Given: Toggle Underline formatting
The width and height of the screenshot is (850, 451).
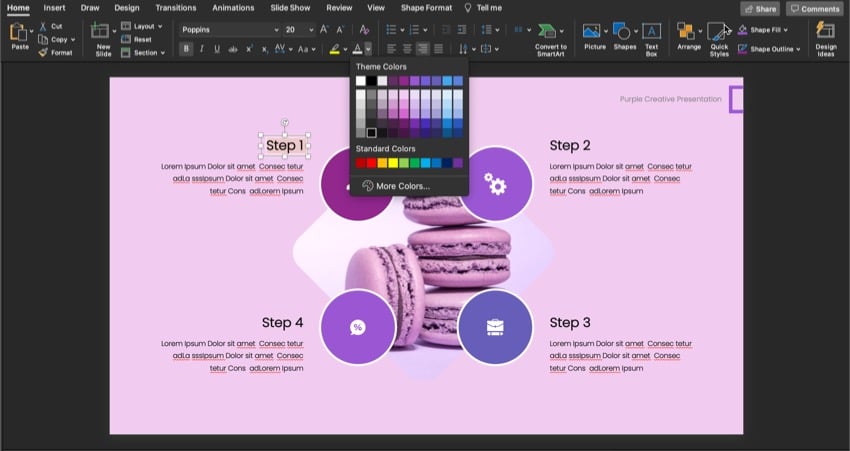Looking at the screenshot, I should pos(217,48).
